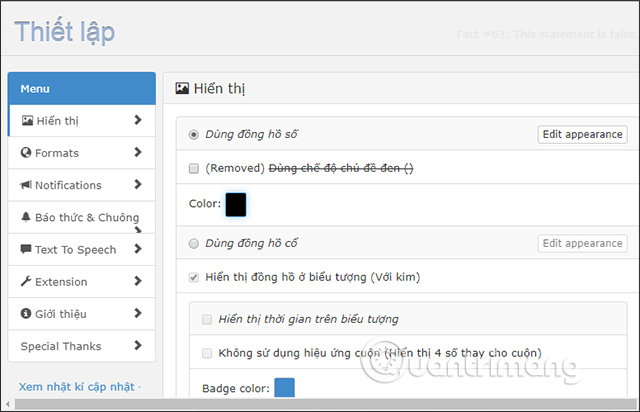Expand the Báo thức & Chuông chevron arrow
This screenshot has height=412, width=640.
(138, 229)
